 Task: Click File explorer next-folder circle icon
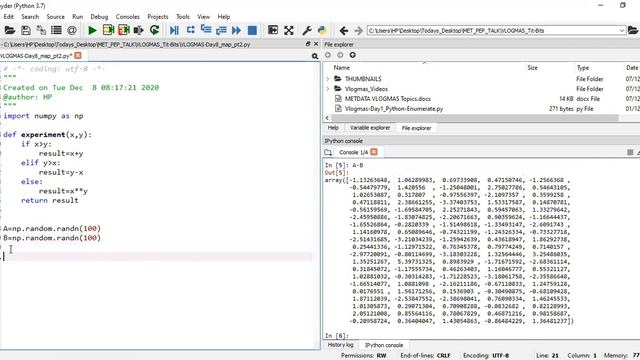[340, 55]
